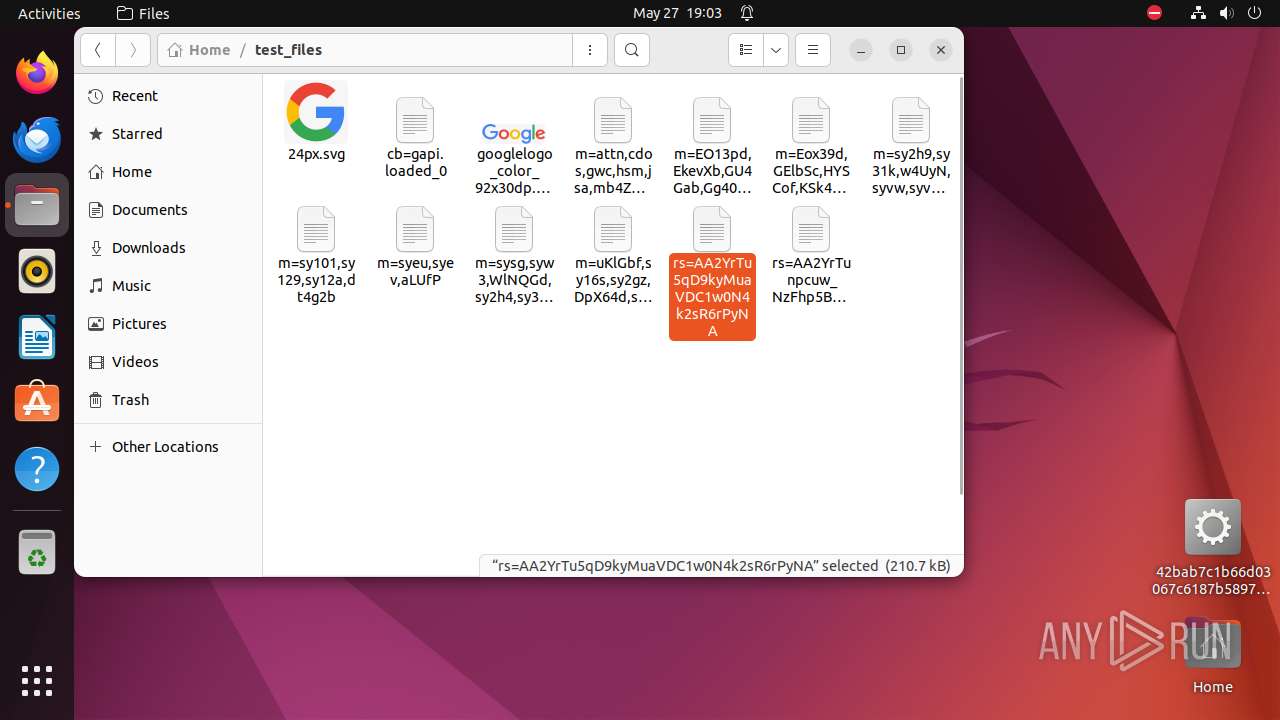Image resolution: width=1280 pixels, height=720 pixels.
Task: Open the volume icon in system tray
Action: (x=1226, y=13)
